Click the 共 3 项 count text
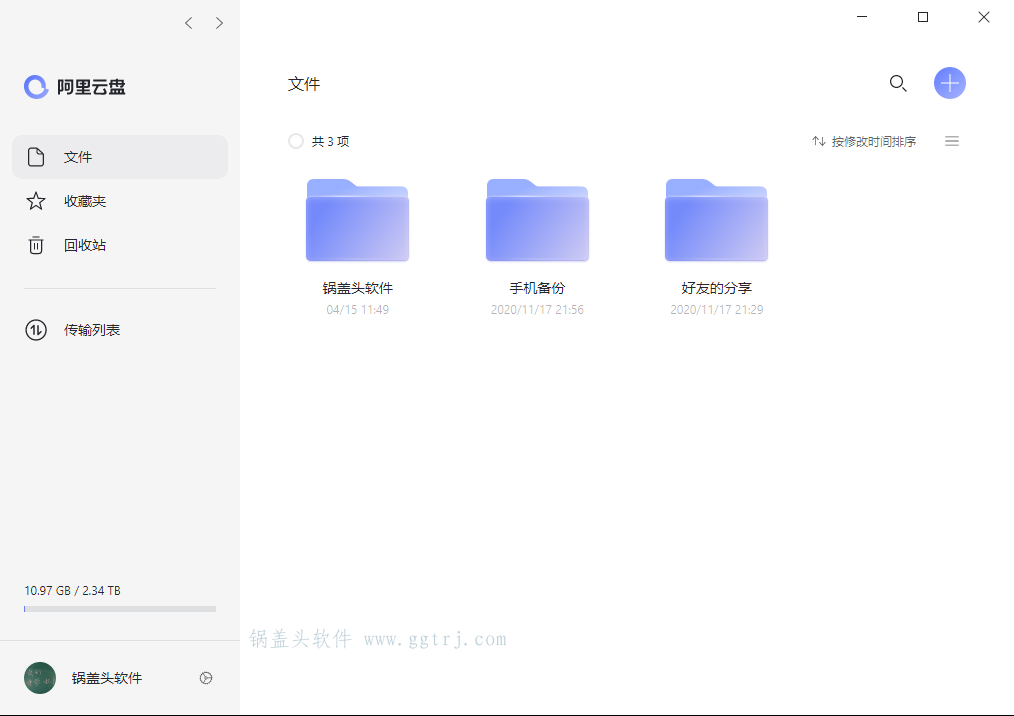The image size is (1014, 716). tap(330, 141)
